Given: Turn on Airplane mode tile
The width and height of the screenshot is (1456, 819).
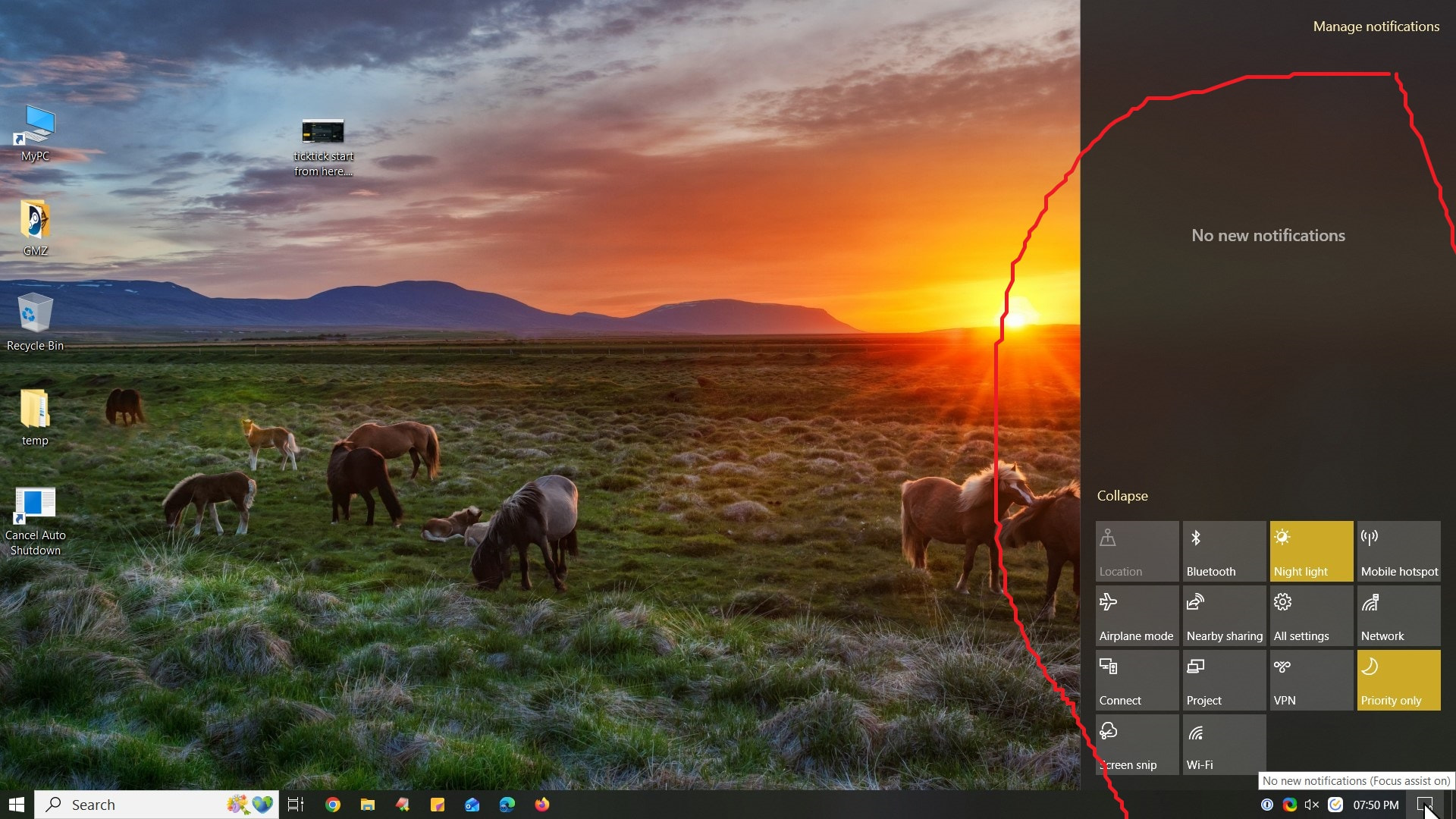Looking at the screenshot, I should click(1137, 616).
